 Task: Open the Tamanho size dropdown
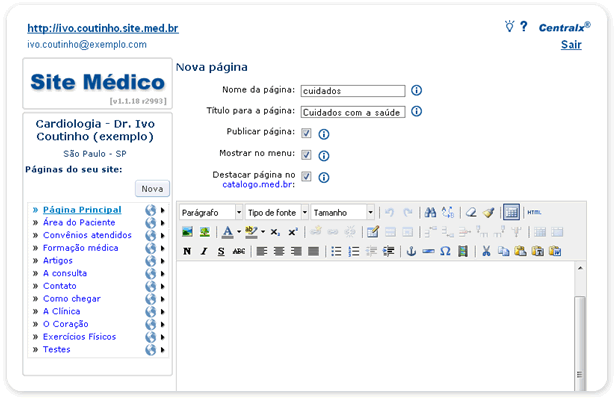[343, 212]
